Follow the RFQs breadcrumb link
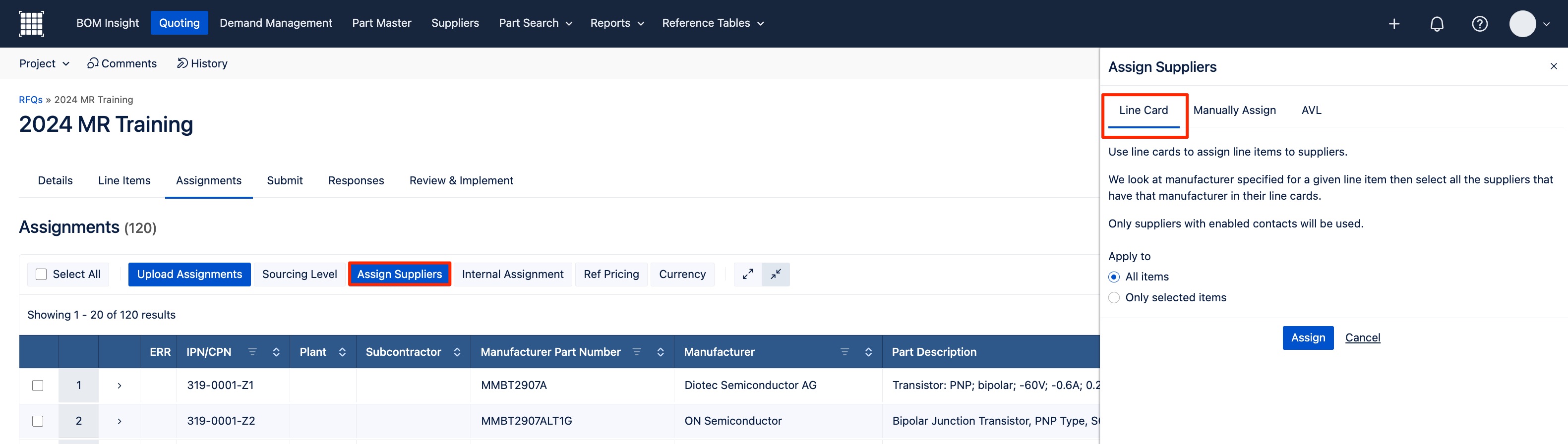 30,100
